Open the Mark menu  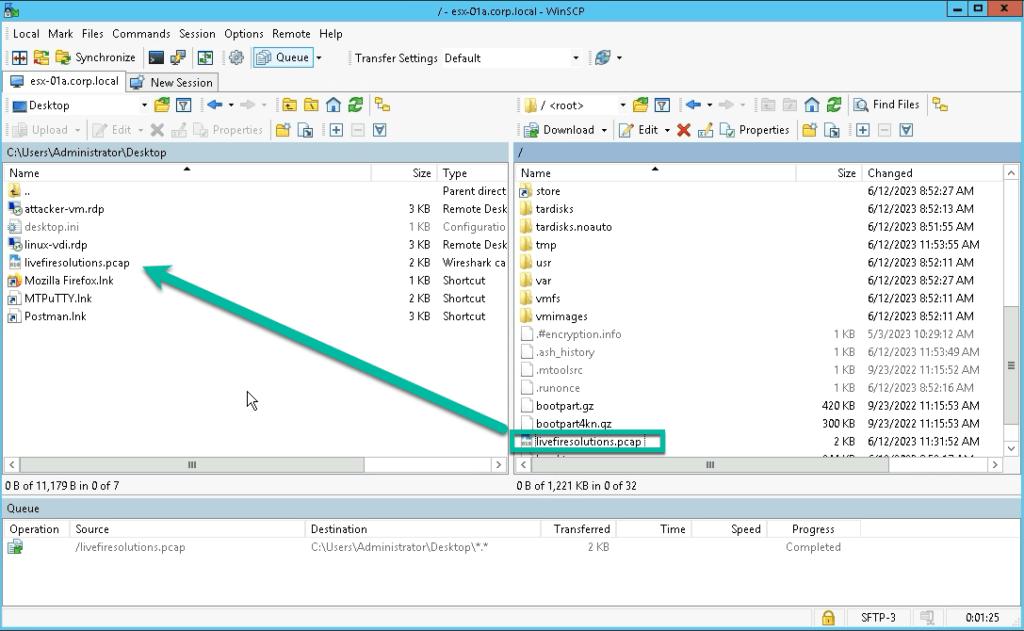tap(61, 34)
